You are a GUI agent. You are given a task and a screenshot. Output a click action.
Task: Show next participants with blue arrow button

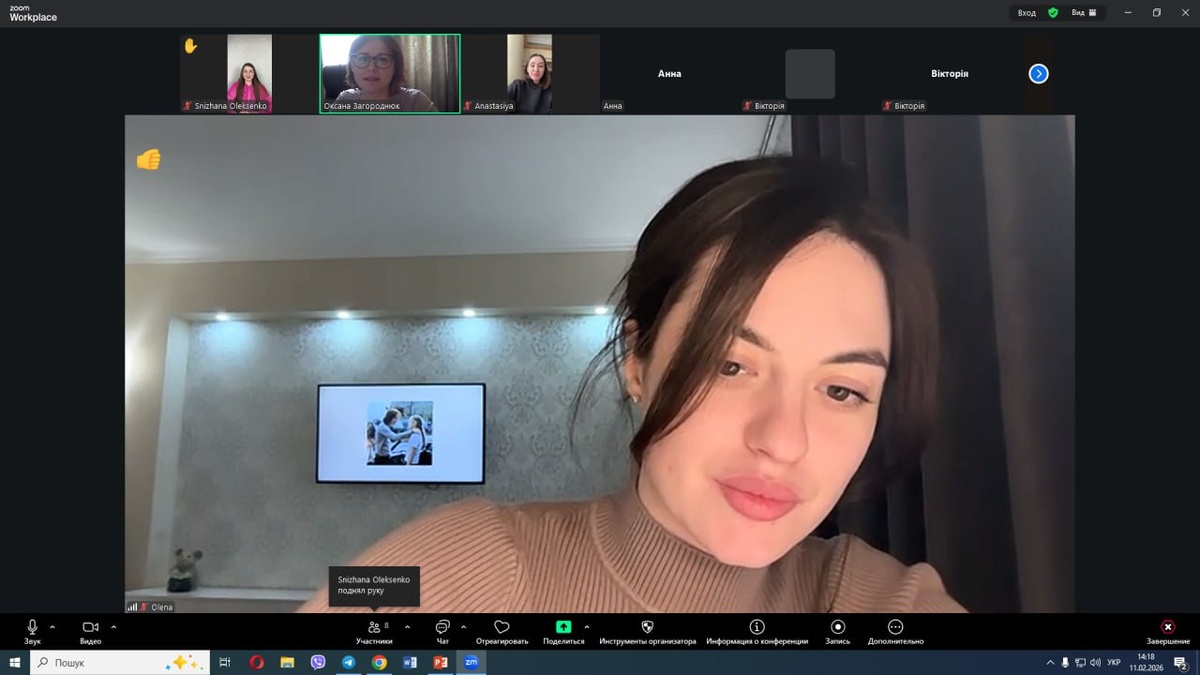1038,74
